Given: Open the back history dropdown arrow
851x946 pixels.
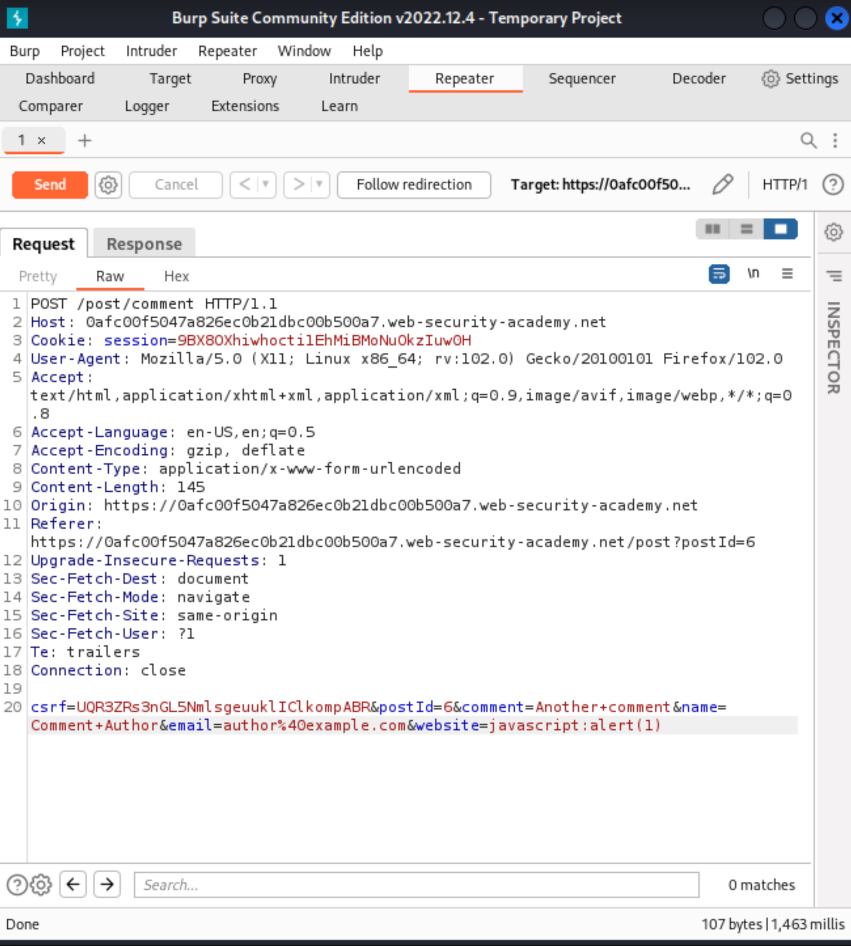Looking at the screenshot, I should [x=265, y=185].
